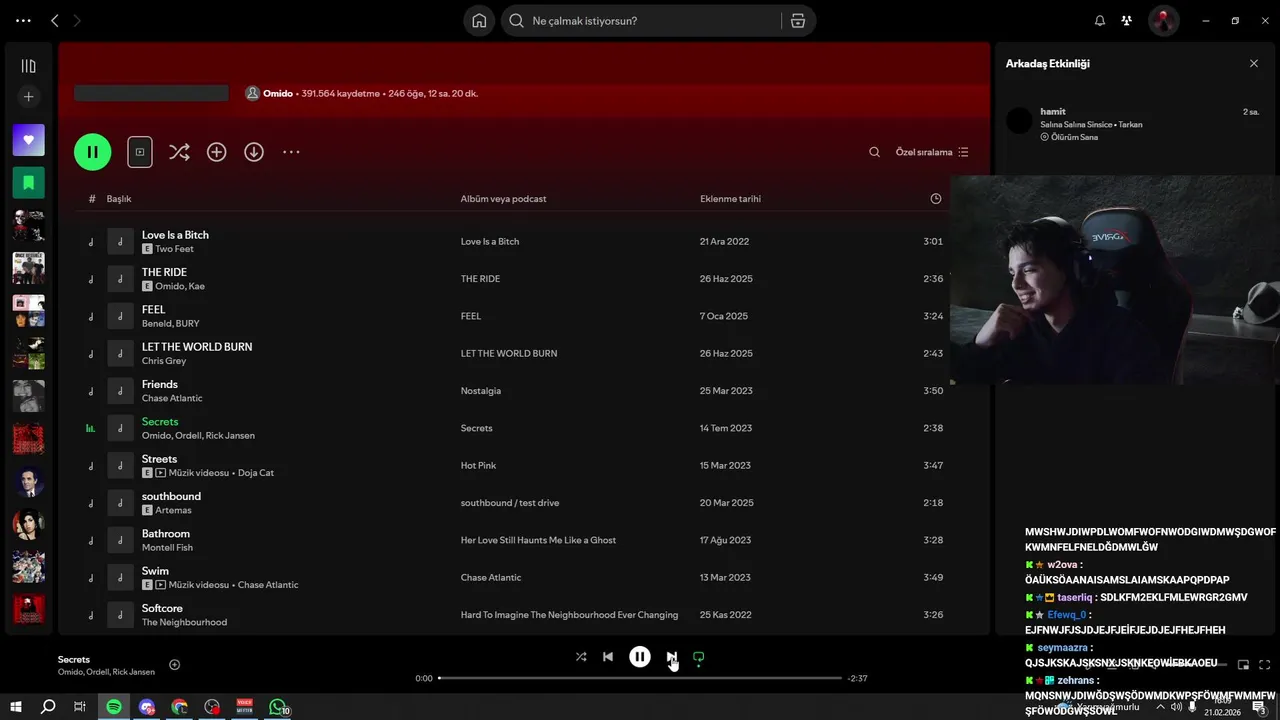Viewport: 1280px width, 720px height.
Task: Add Secrets to Liked Songs plus
Action: (175, 665)
